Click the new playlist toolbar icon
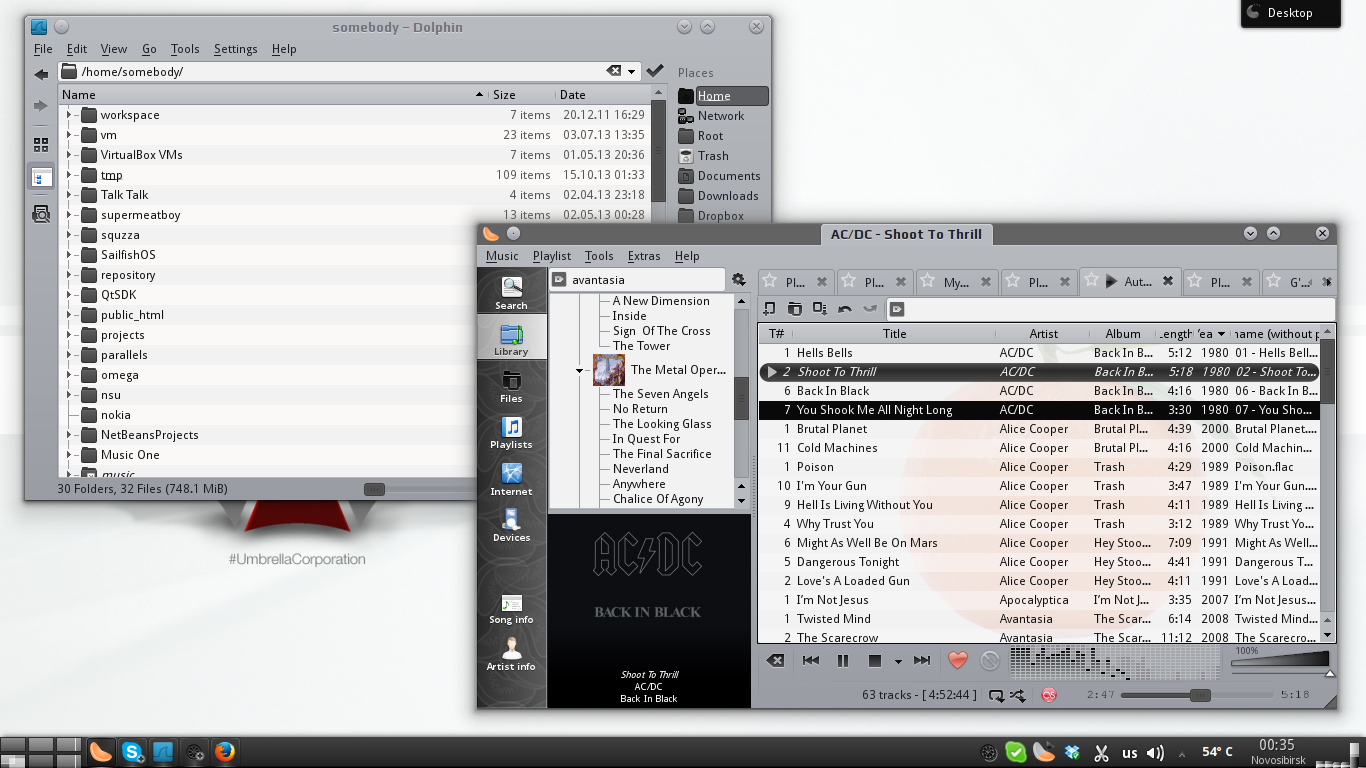 tap(770, 309)
